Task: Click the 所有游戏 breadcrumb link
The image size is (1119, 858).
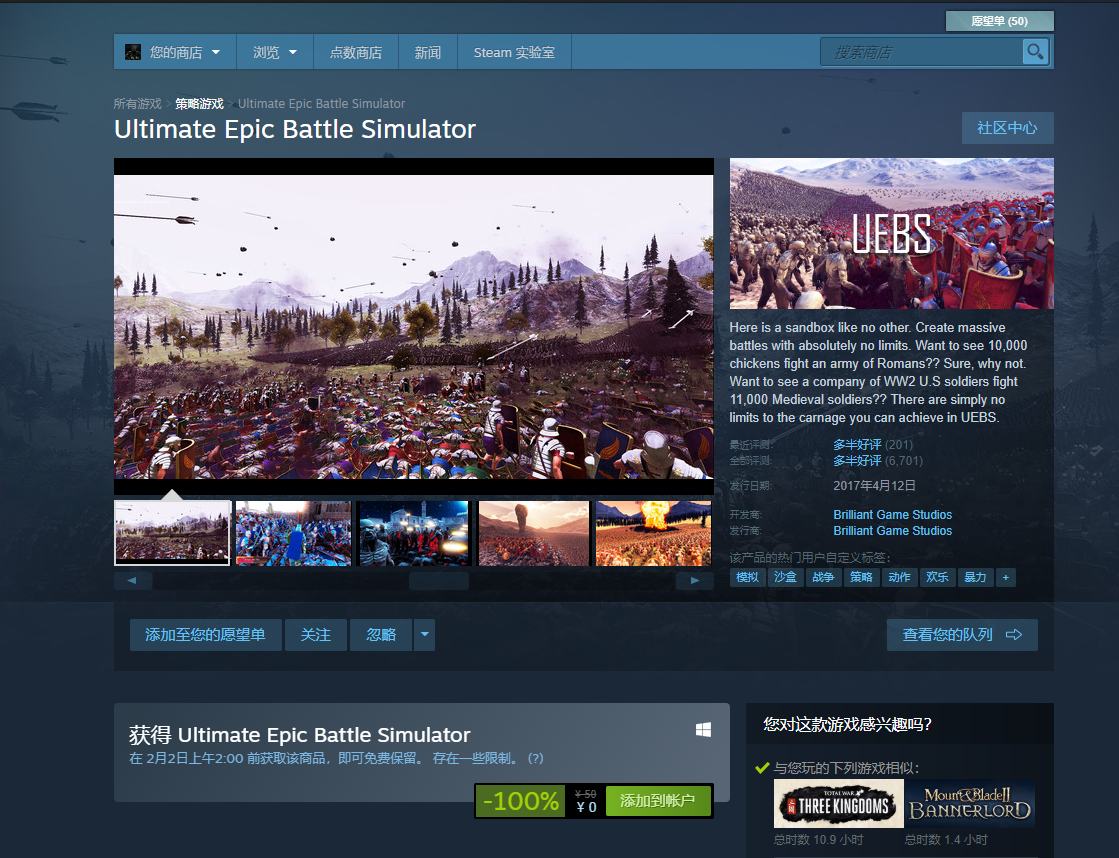Action: point(138,104)
